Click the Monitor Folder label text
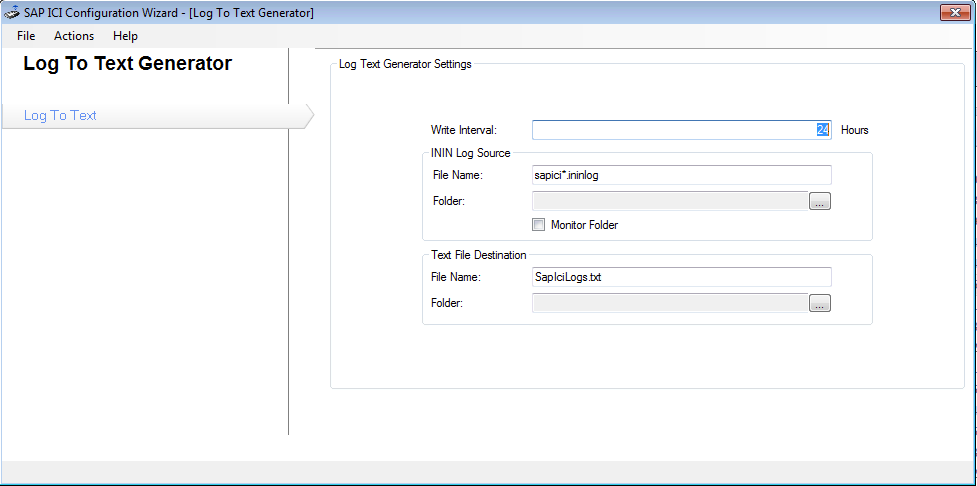 click(x=584, y=225)
